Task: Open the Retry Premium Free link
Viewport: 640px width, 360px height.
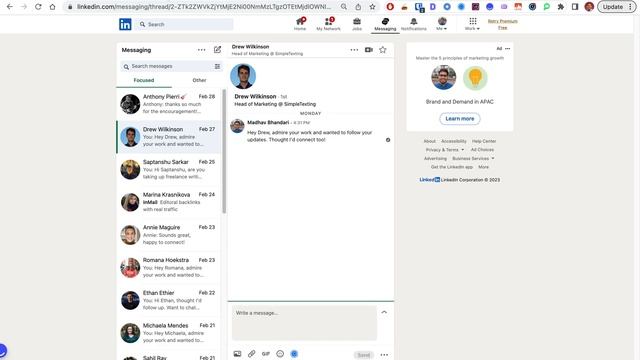Action: 502,24
